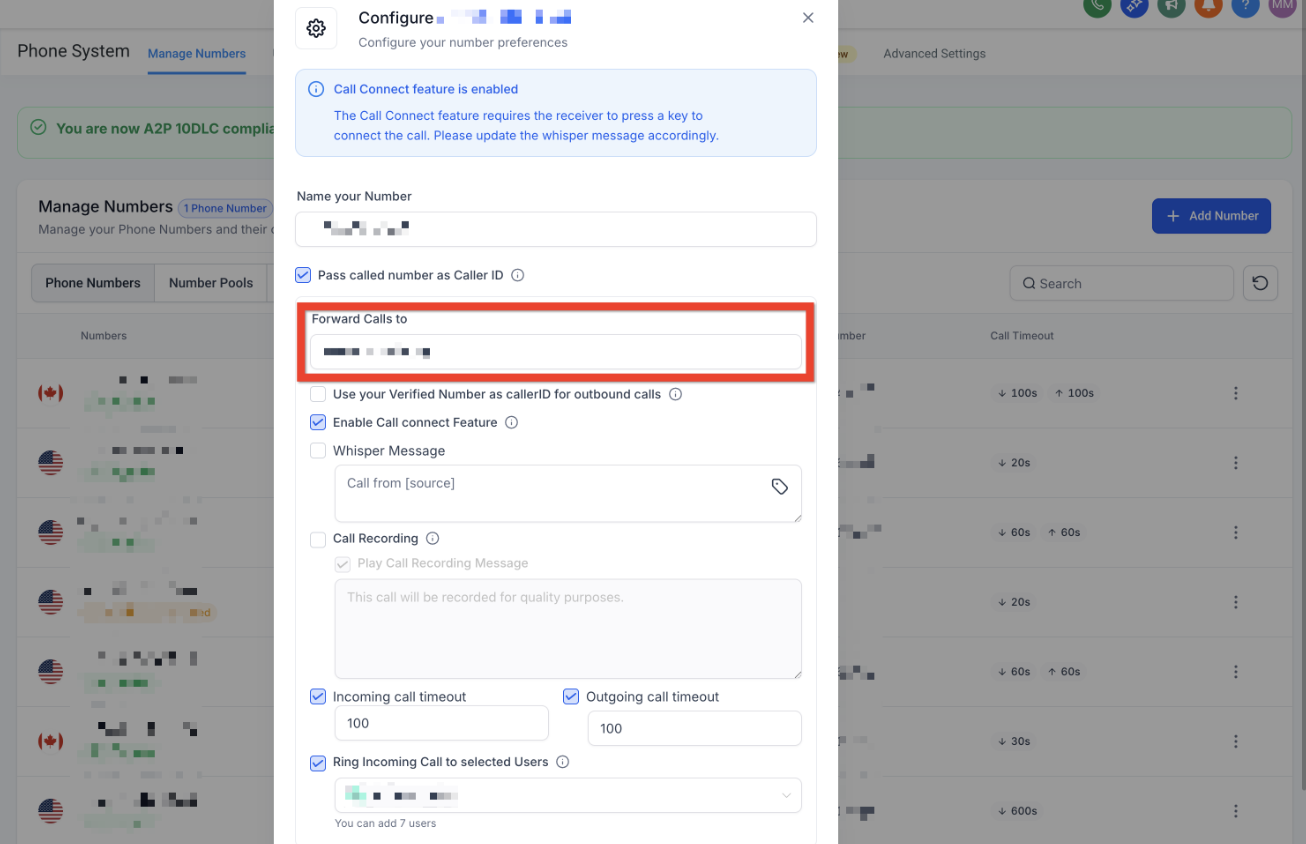The image size is (1306, 844).
Task: Click the Call Timeout column header
Action: pos(1022,336)
